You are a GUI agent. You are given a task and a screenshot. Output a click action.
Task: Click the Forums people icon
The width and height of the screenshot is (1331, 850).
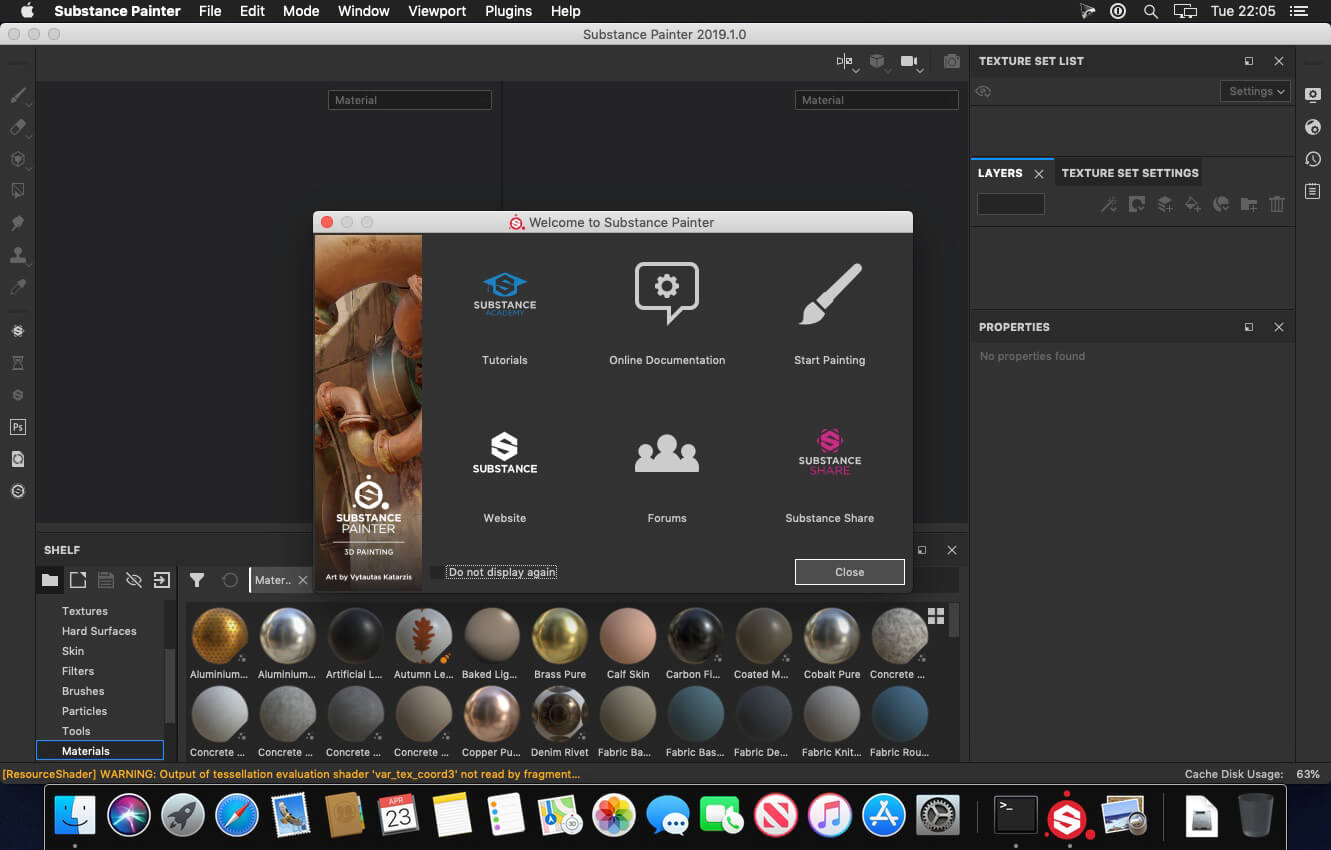[x=667, y=454]
